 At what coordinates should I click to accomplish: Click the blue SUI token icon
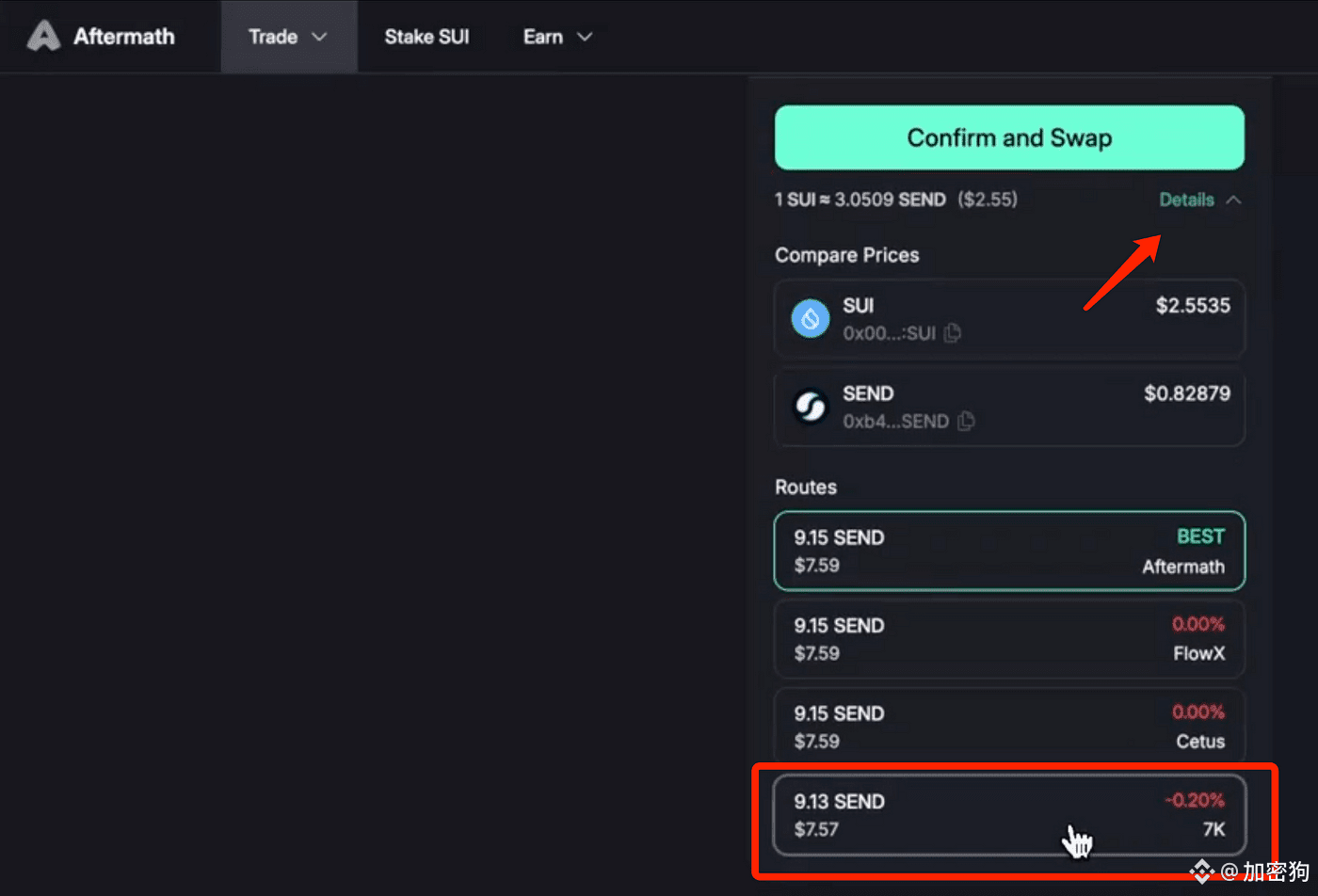tap(811, 318)
